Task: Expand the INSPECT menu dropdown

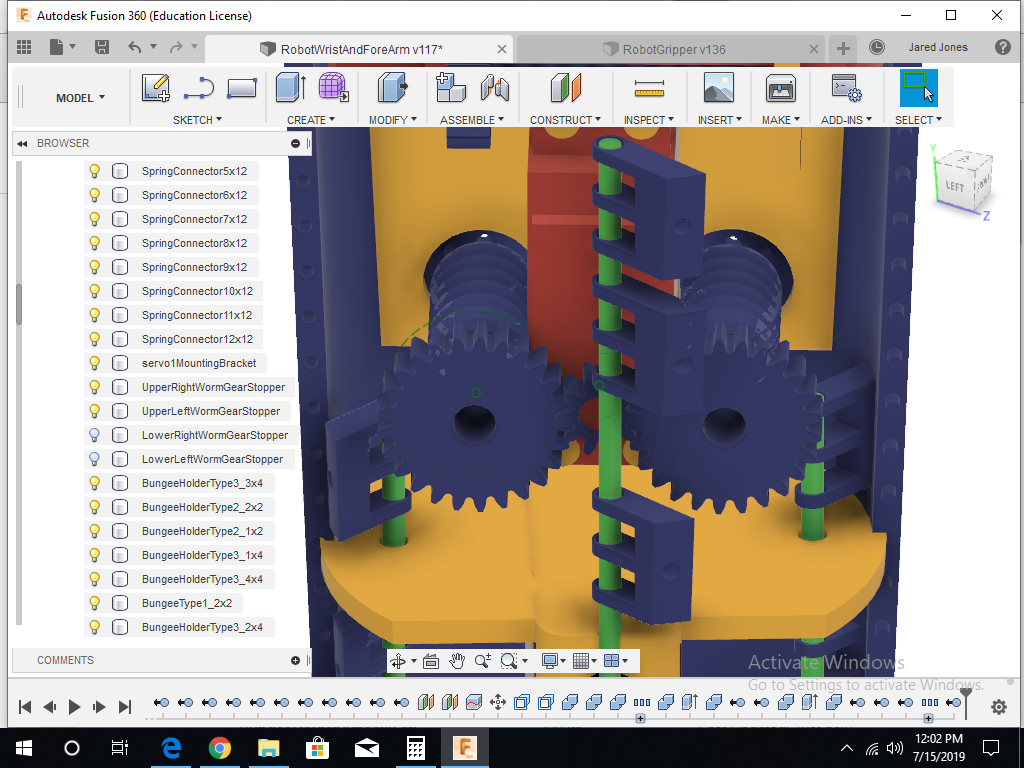Action: tap(648, 120)
